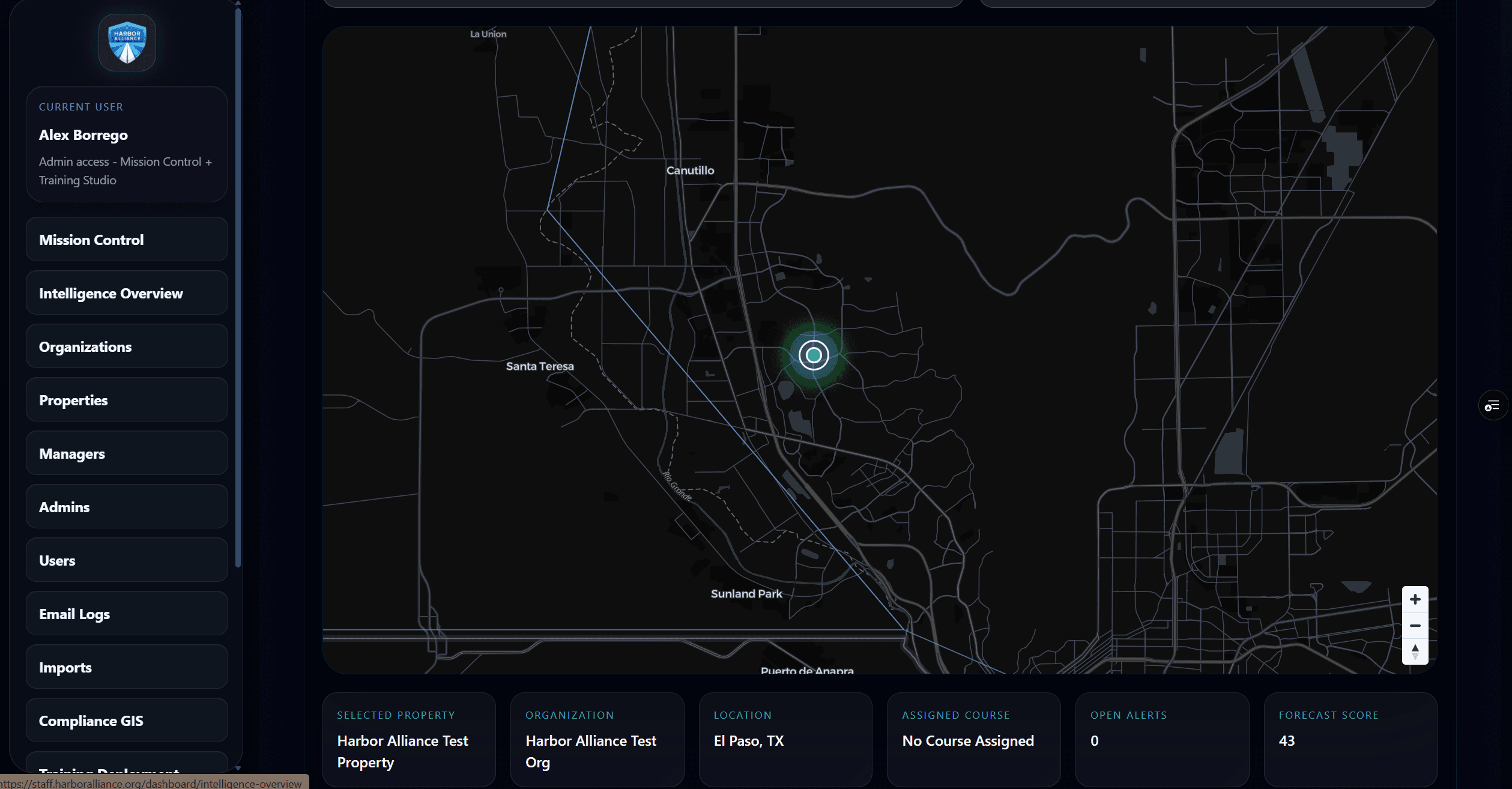
Task: Click the Current User card for Alex Borrego
Action: [127, 144]
